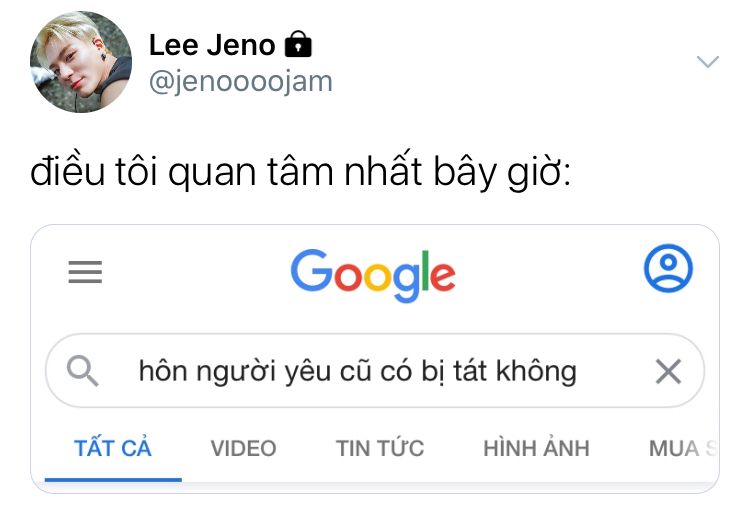Screen dimensions: 750x511
Task: Click the Lee Jeno display name
Action: pos(212,45)
